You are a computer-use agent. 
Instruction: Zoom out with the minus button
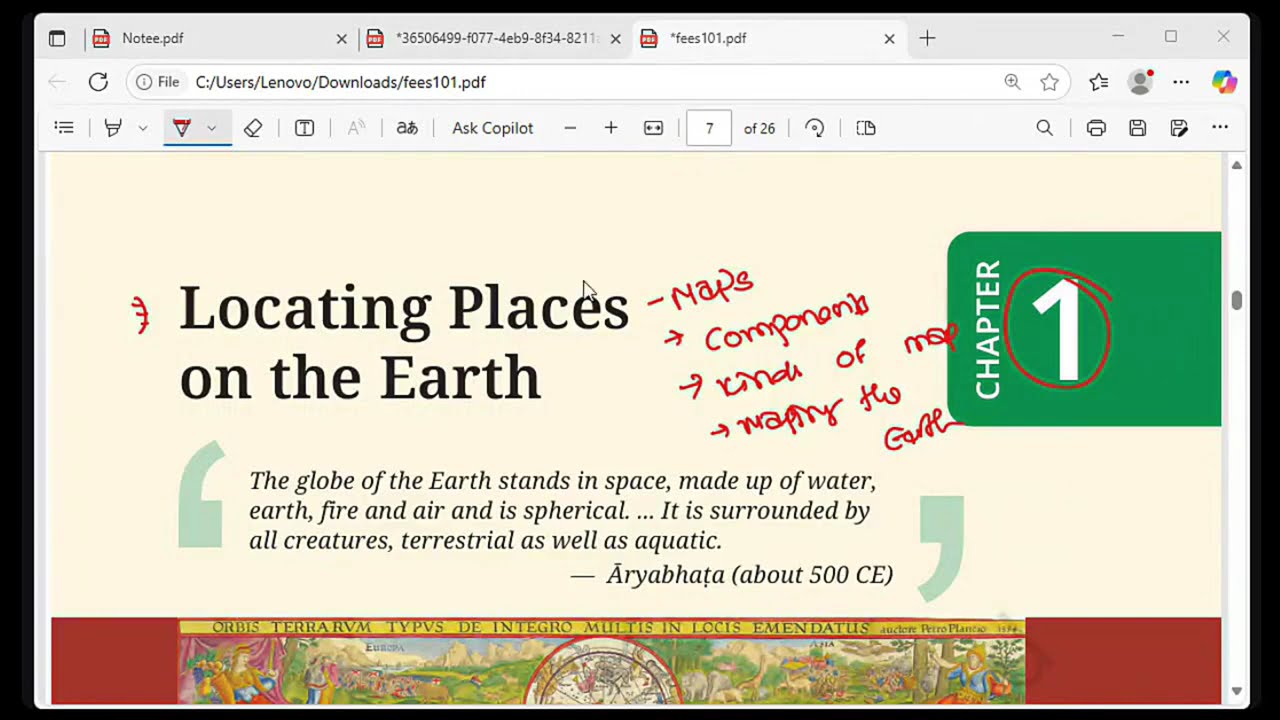pos(570,128)
